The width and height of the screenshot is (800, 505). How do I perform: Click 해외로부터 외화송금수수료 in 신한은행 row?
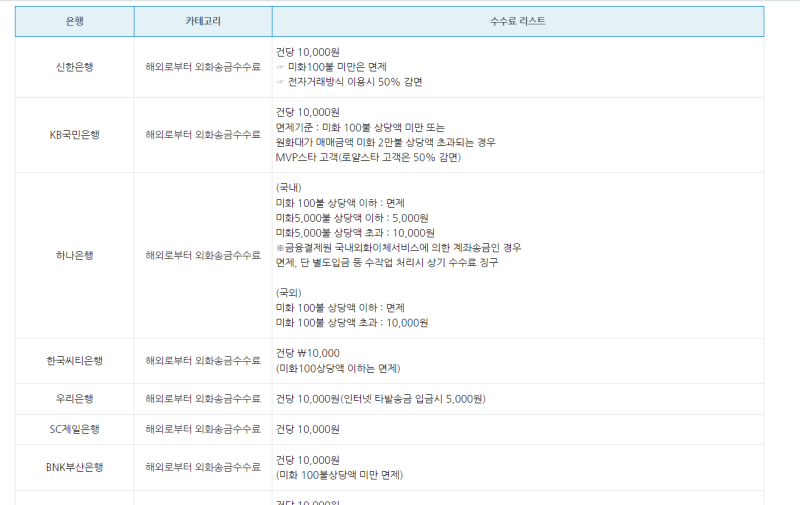point(203,67)
